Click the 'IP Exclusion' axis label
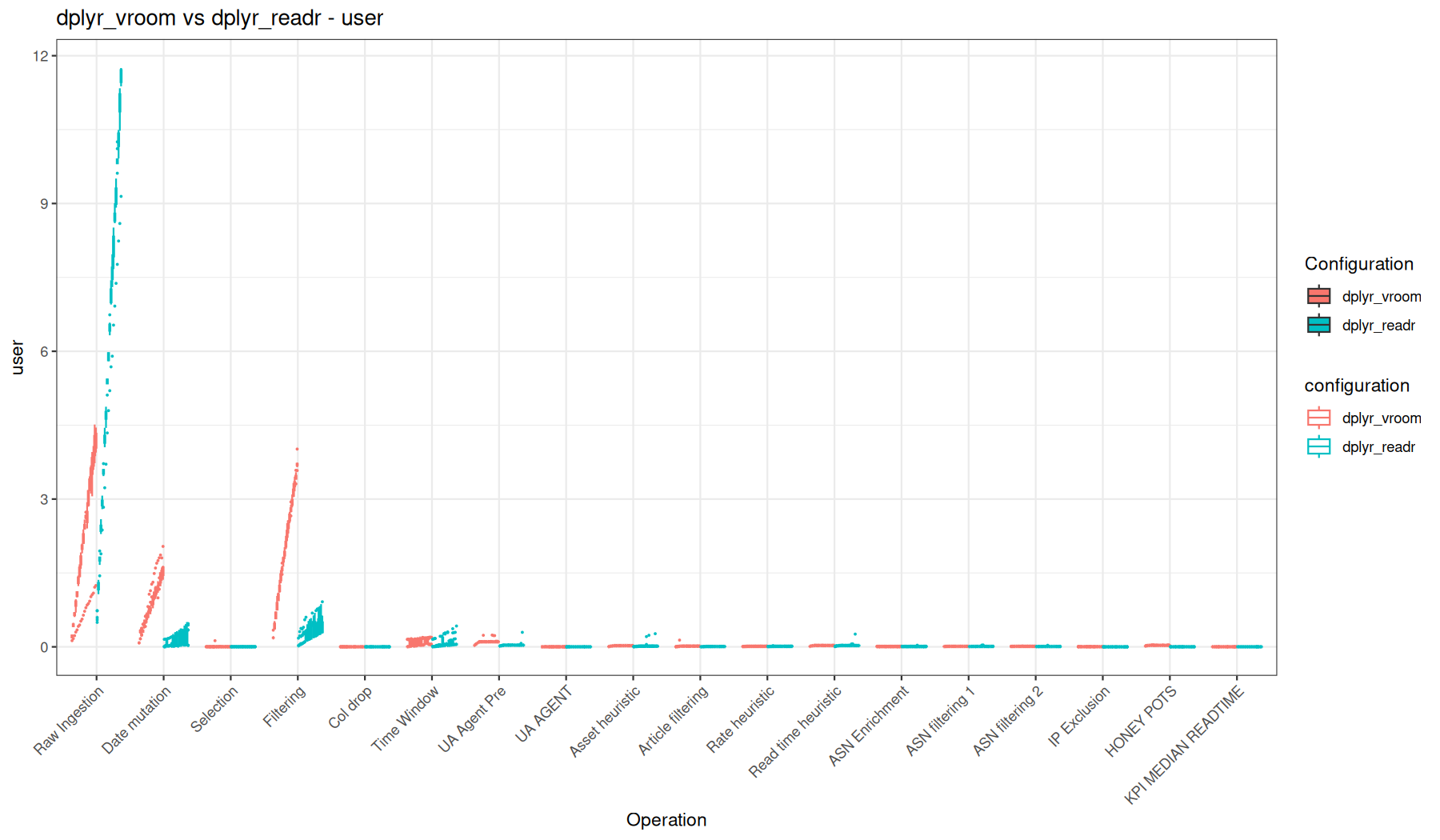Screen dimensions: 1440x840 coord(1079,717)
